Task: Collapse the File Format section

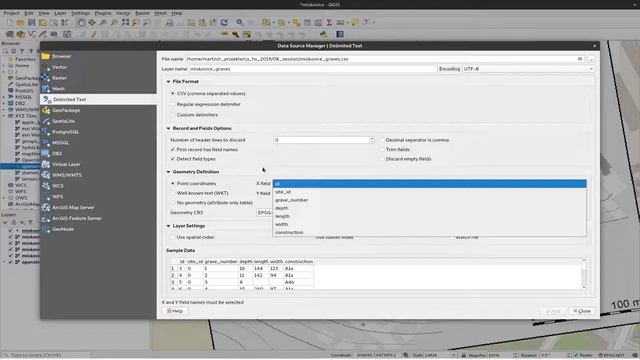Action: click(x=168, y=82)
